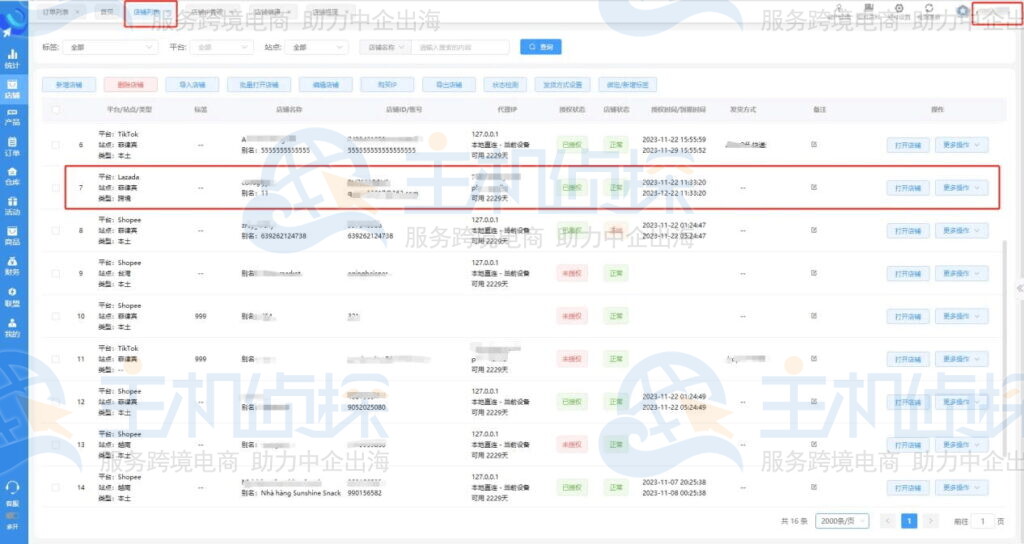Open the 店铺名称 search-type dropdown
1024x544 pixels.
[385, 47]
